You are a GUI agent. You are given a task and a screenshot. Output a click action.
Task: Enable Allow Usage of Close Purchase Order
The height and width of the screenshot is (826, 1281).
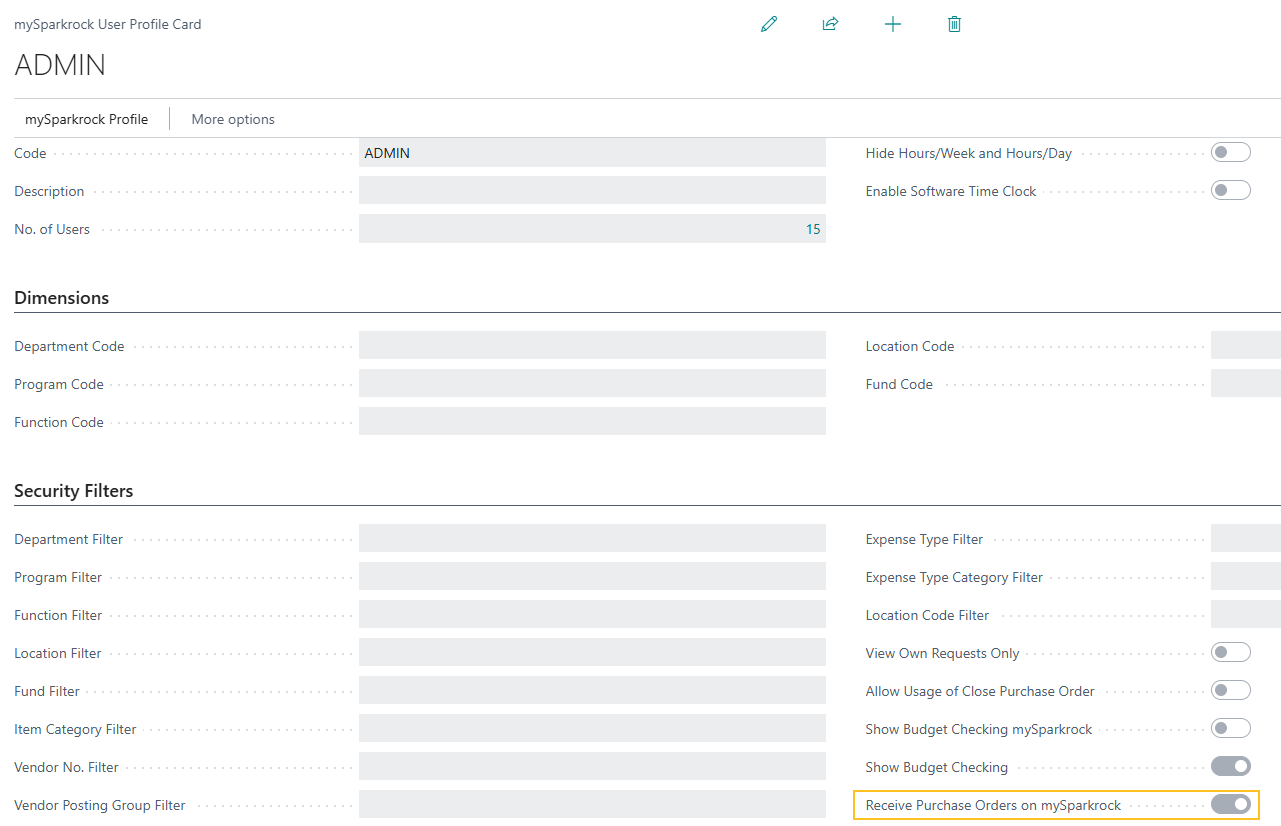pos(1230,690)
